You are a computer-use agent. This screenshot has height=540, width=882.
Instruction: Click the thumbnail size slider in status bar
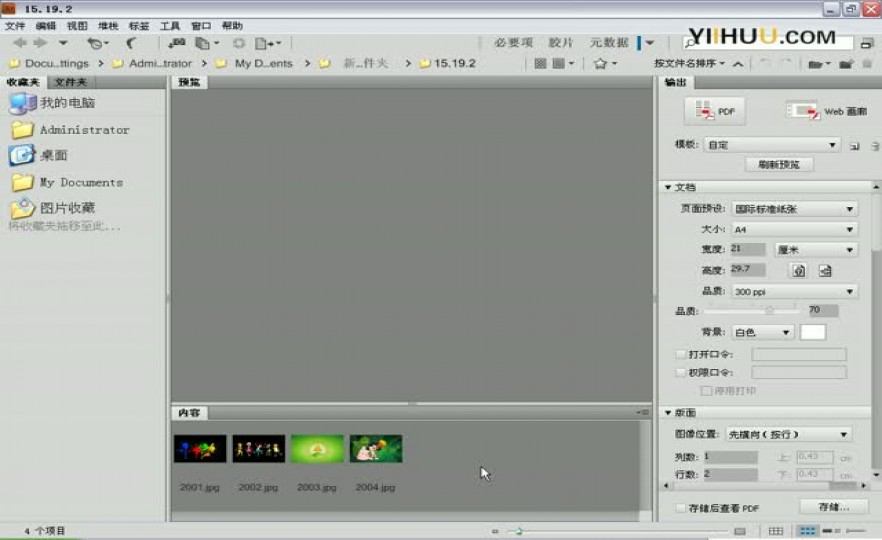[x=616, y=530]
